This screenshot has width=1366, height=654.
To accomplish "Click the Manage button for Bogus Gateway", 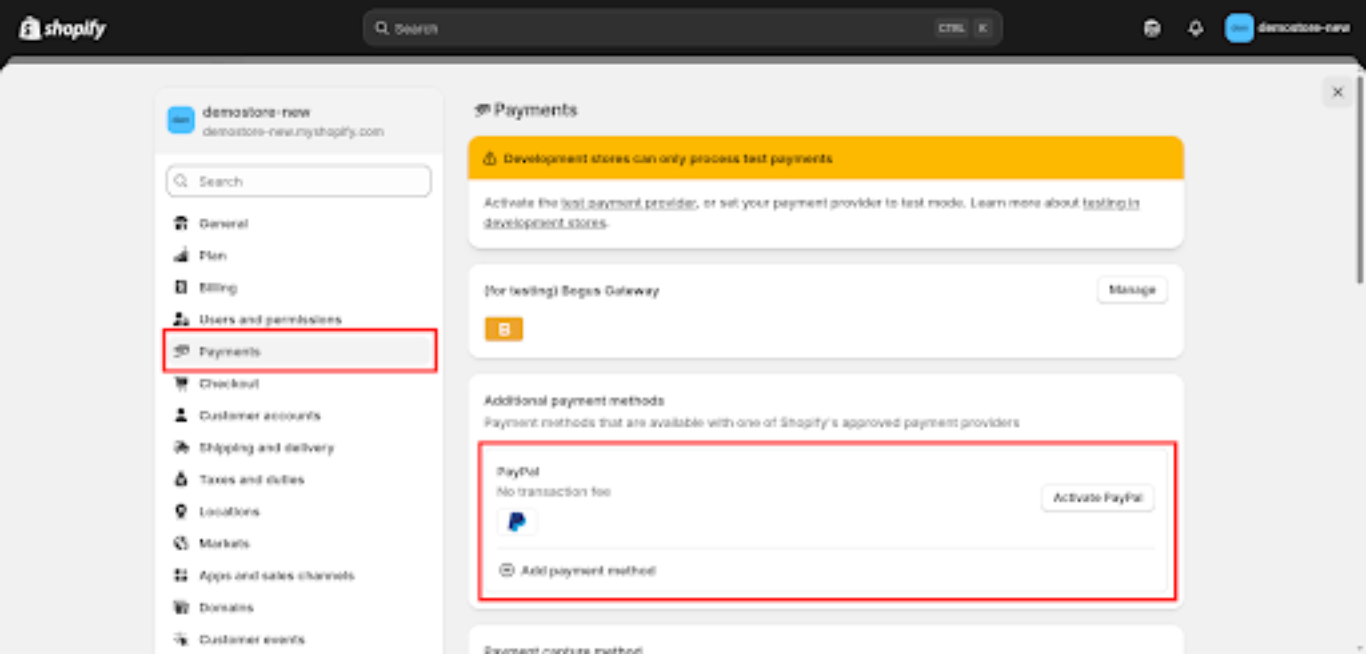I will pos(1132,290).
